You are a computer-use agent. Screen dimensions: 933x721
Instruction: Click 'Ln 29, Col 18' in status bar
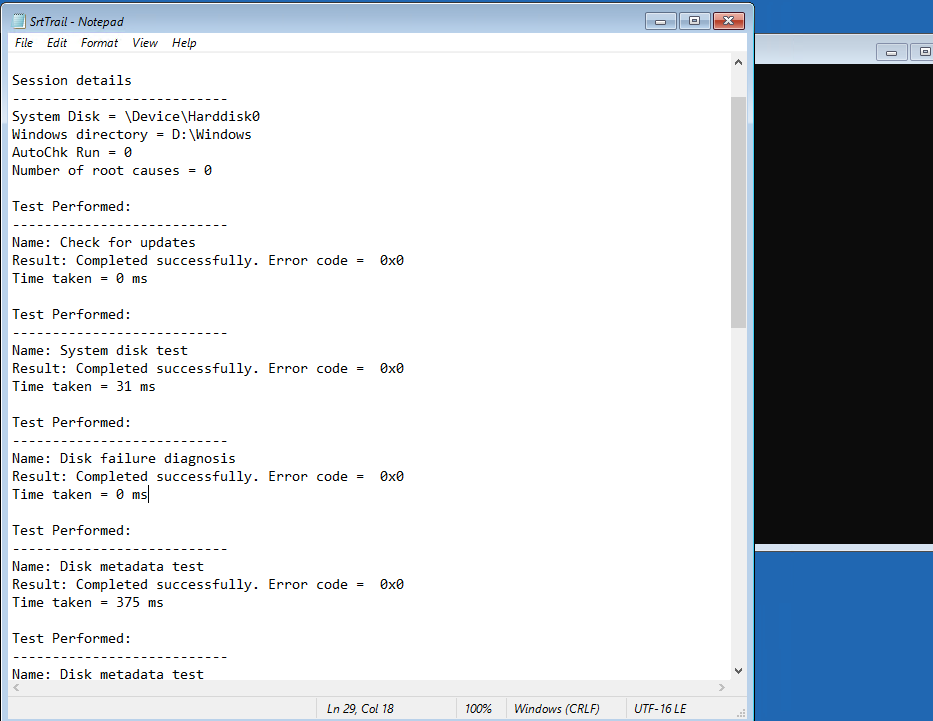(361, 709)
